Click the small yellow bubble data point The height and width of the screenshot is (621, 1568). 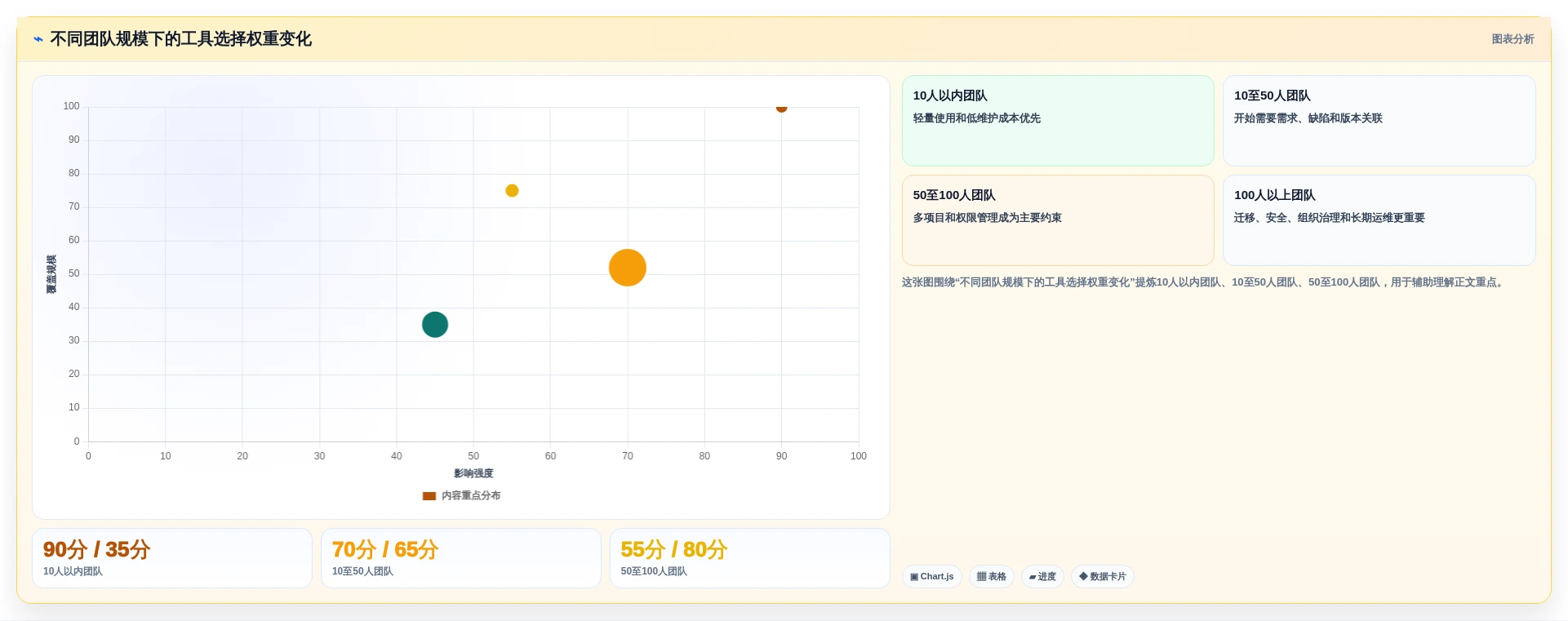coord(512,191)
